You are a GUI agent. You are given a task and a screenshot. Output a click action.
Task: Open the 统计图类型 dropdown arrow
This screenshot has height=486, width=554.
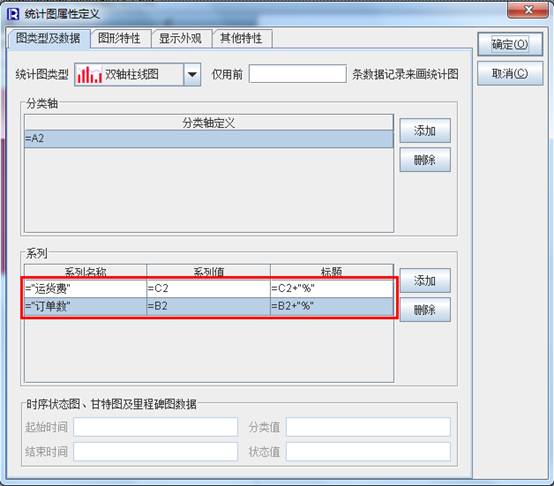(x=192, y=75)
